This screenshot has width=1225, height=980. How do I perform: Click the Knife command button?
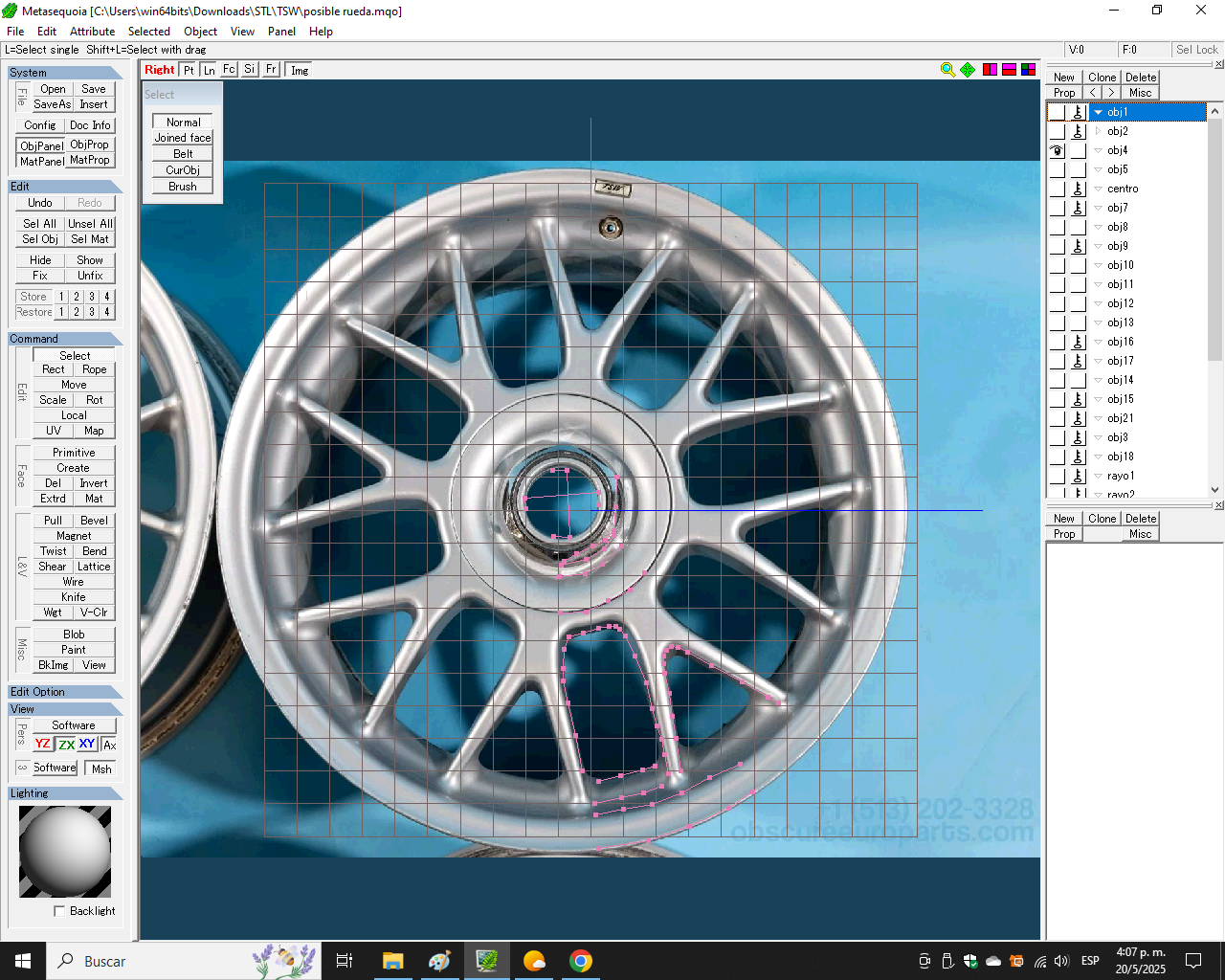74,597
